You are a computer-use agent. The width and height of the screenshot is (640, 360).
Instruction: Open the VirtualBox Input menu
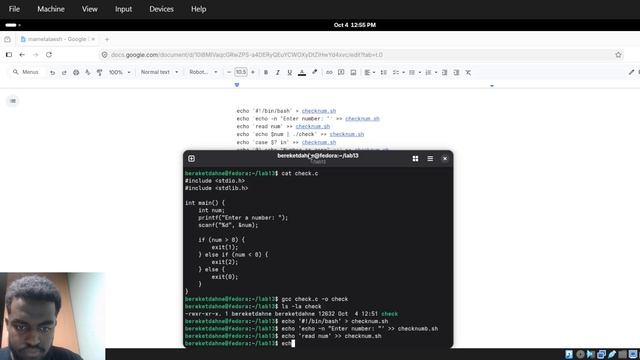[123, 9]
